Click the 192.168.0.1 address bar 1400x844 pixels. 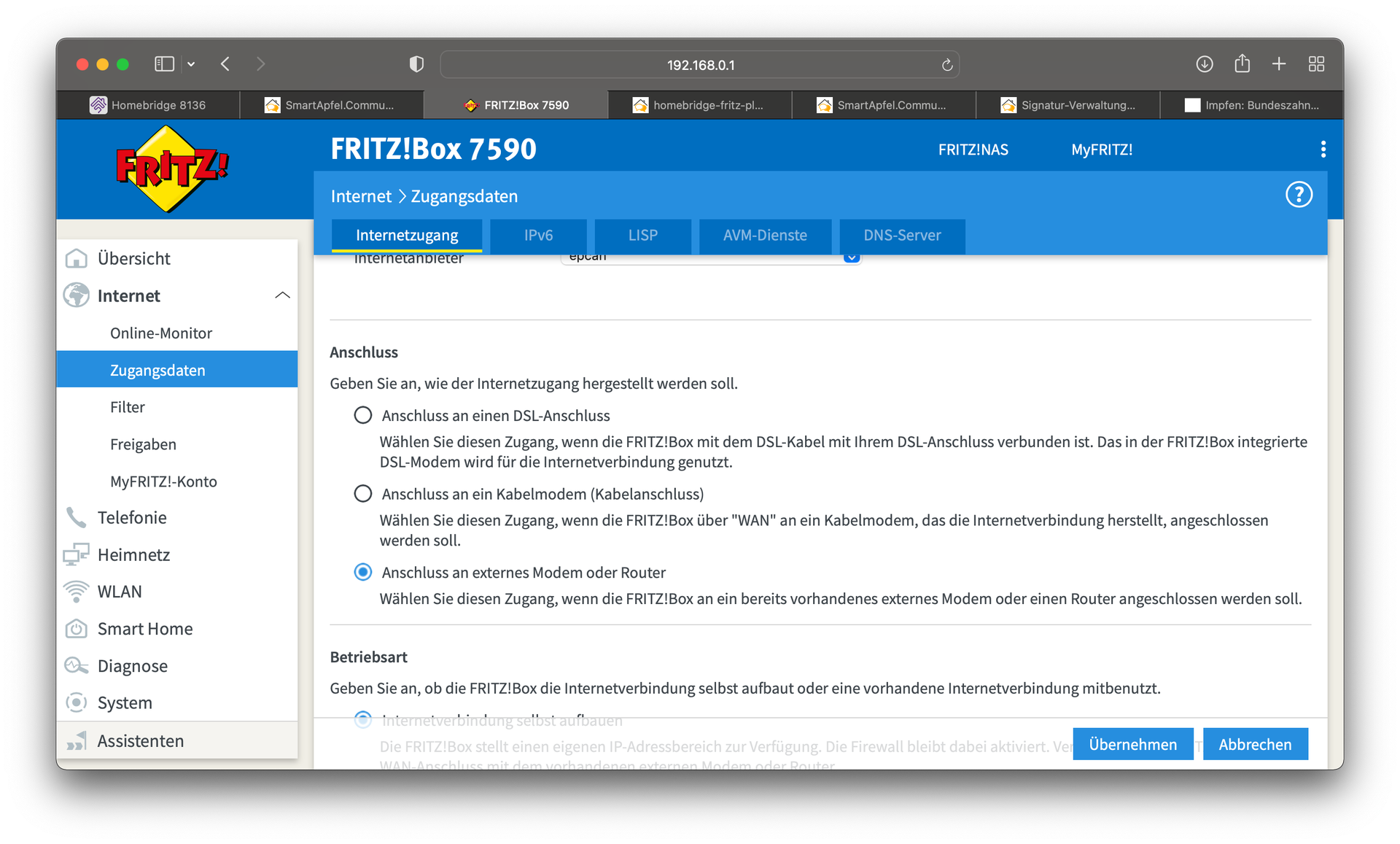[700, 65]
